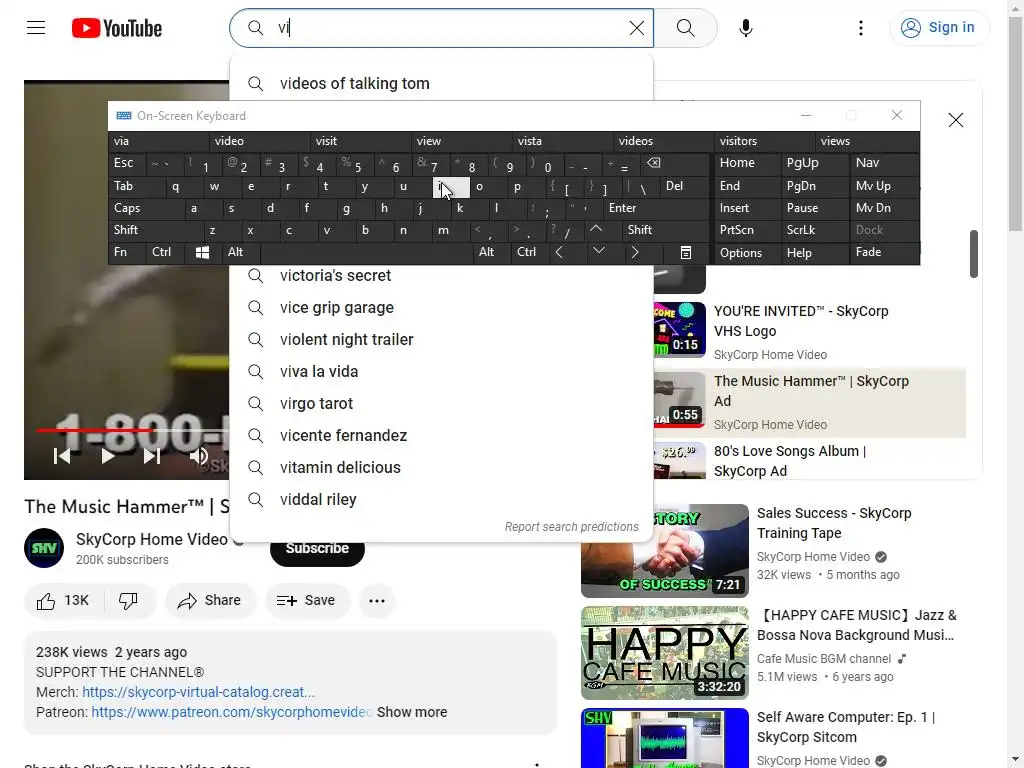Toggle ScrLk key on On-Screen Keyboard
The width and height of the screenshot is (1024, 768).
click(814, 230)
